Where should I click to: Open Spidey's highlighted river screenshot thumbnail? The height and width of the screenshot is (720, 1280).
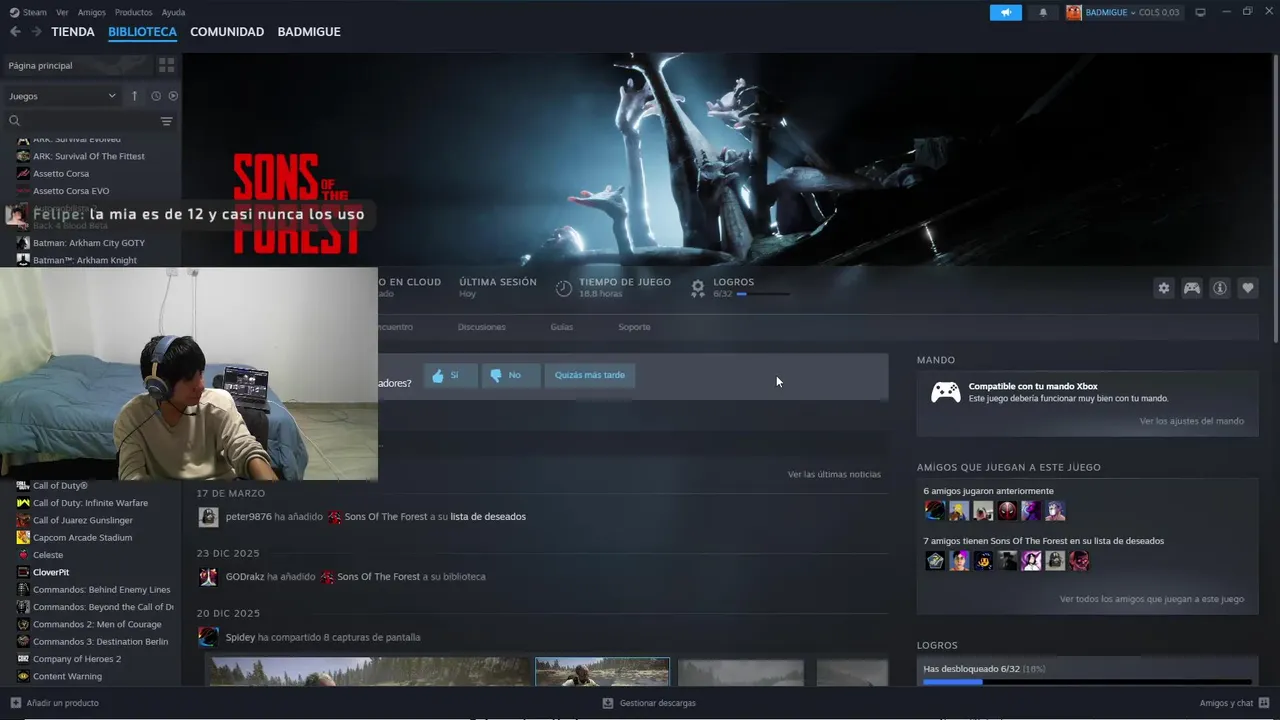click(x=602, y=672)
